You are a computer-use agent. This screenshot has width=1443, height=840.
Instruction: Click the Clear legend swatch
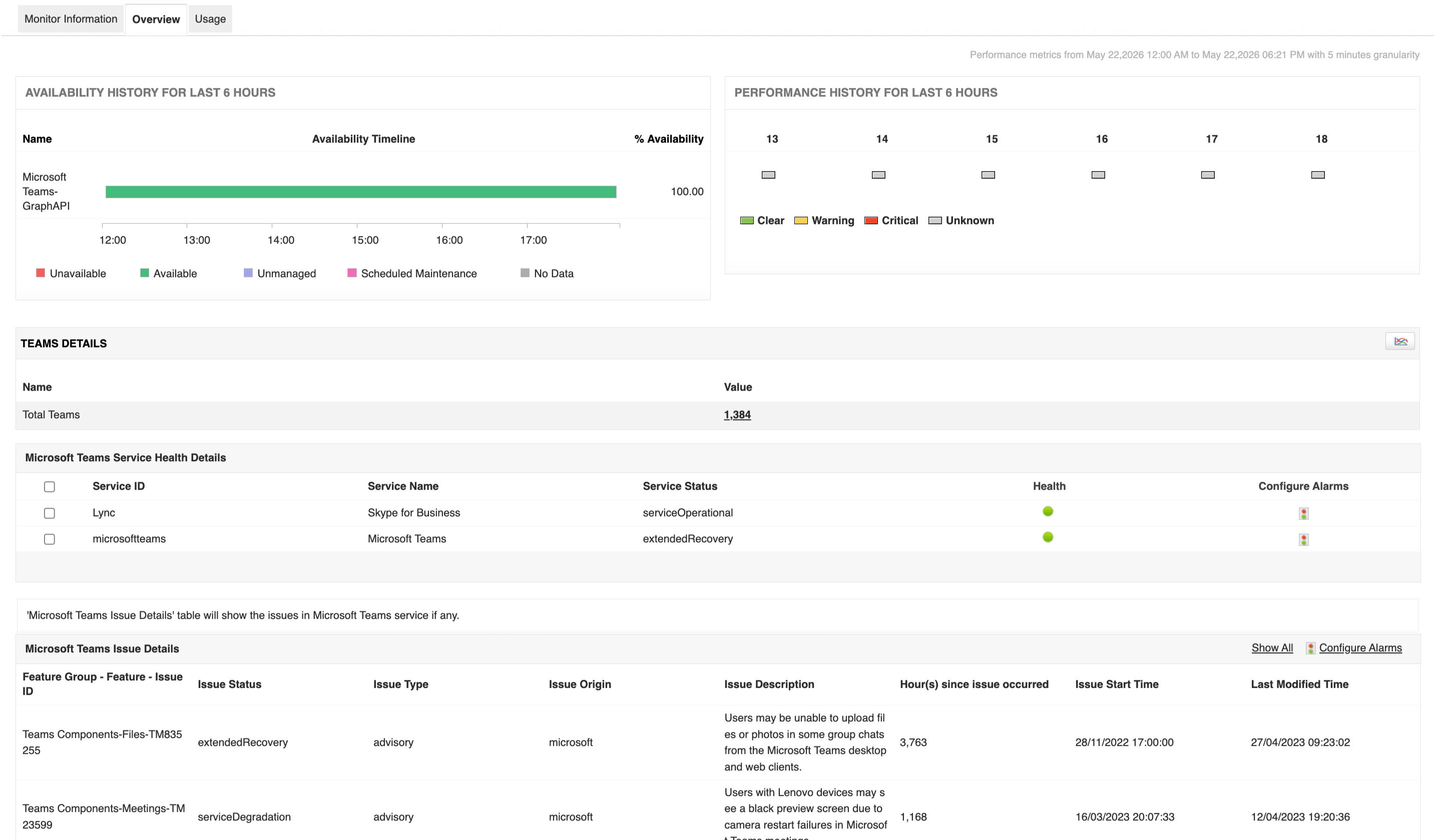coord(746,220)
